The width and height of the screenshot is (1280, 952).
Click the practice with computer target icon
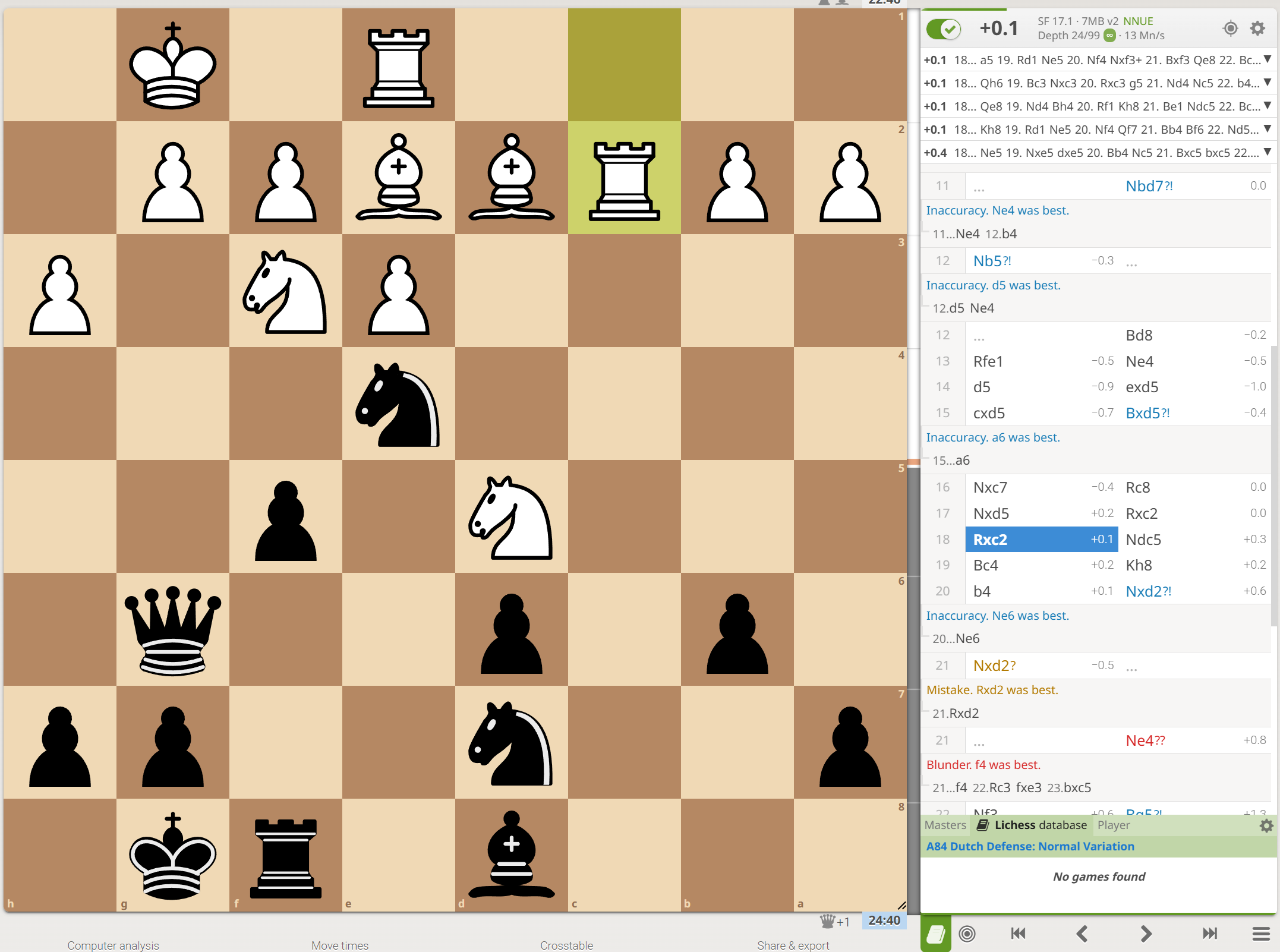tap(967, 934)
